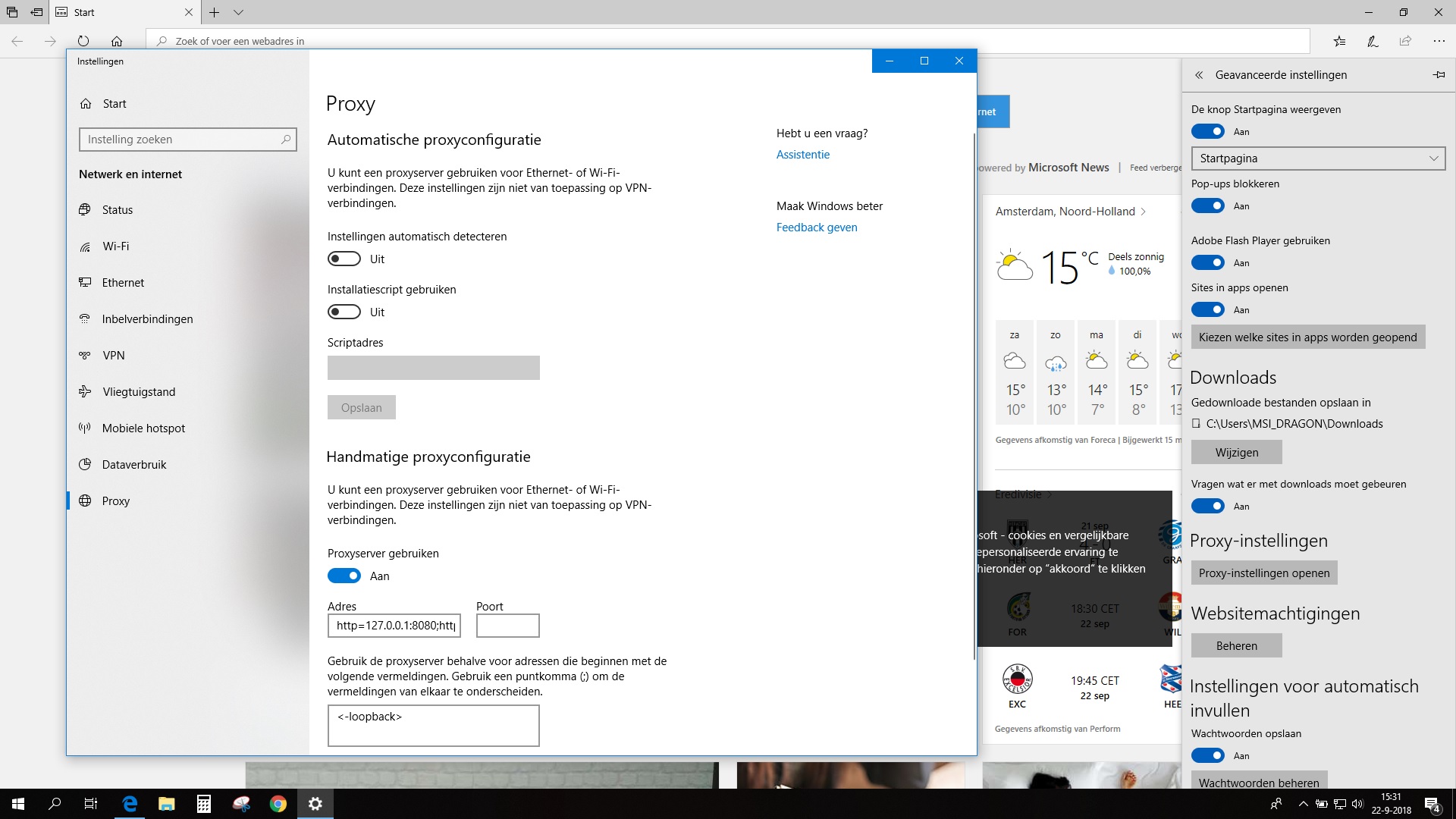Toggle Pop-ups blokkeren switch
Viewport: 1456px width, 819px height.
coord(1208,206)
